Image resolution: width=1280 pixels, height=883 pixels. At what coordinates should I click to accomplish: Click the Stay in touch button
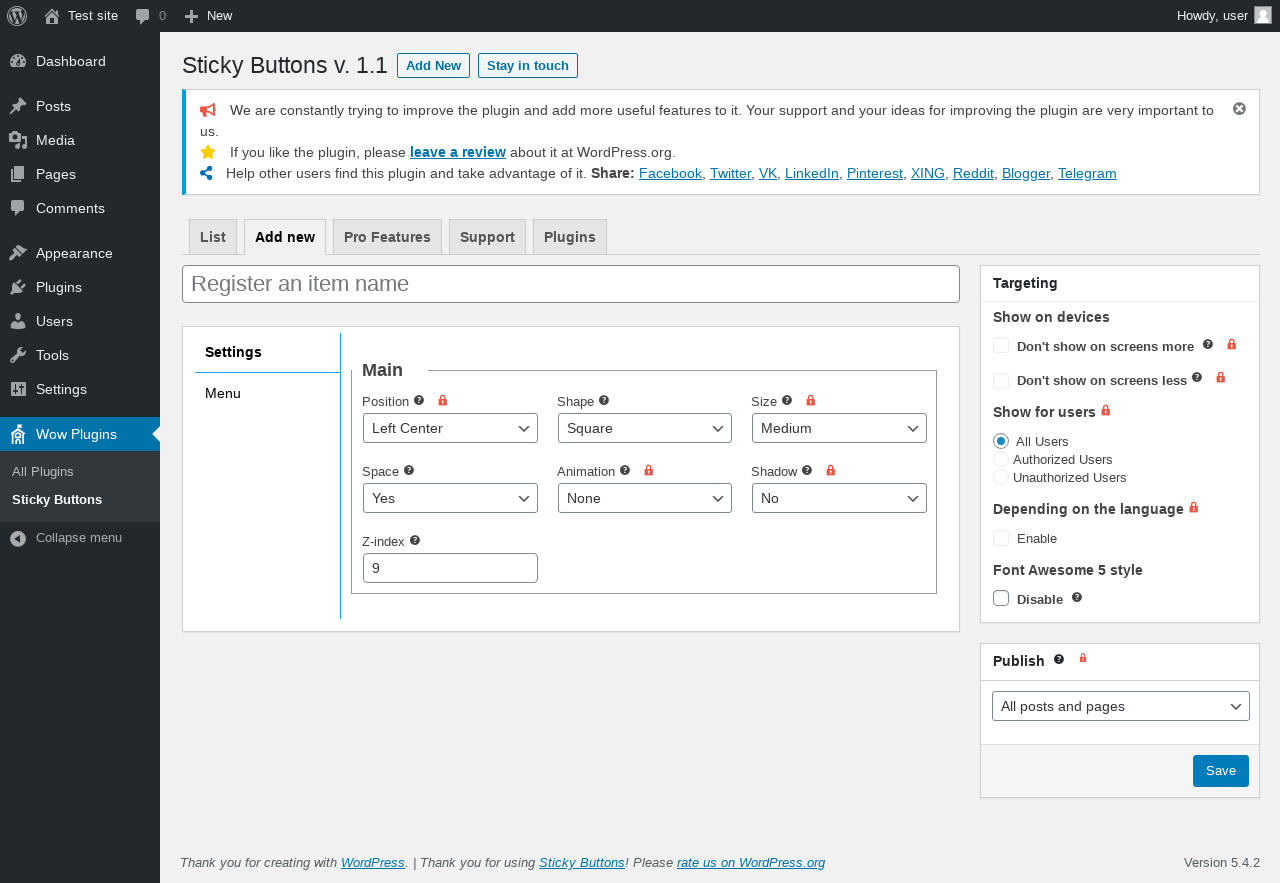coord(528,65)
